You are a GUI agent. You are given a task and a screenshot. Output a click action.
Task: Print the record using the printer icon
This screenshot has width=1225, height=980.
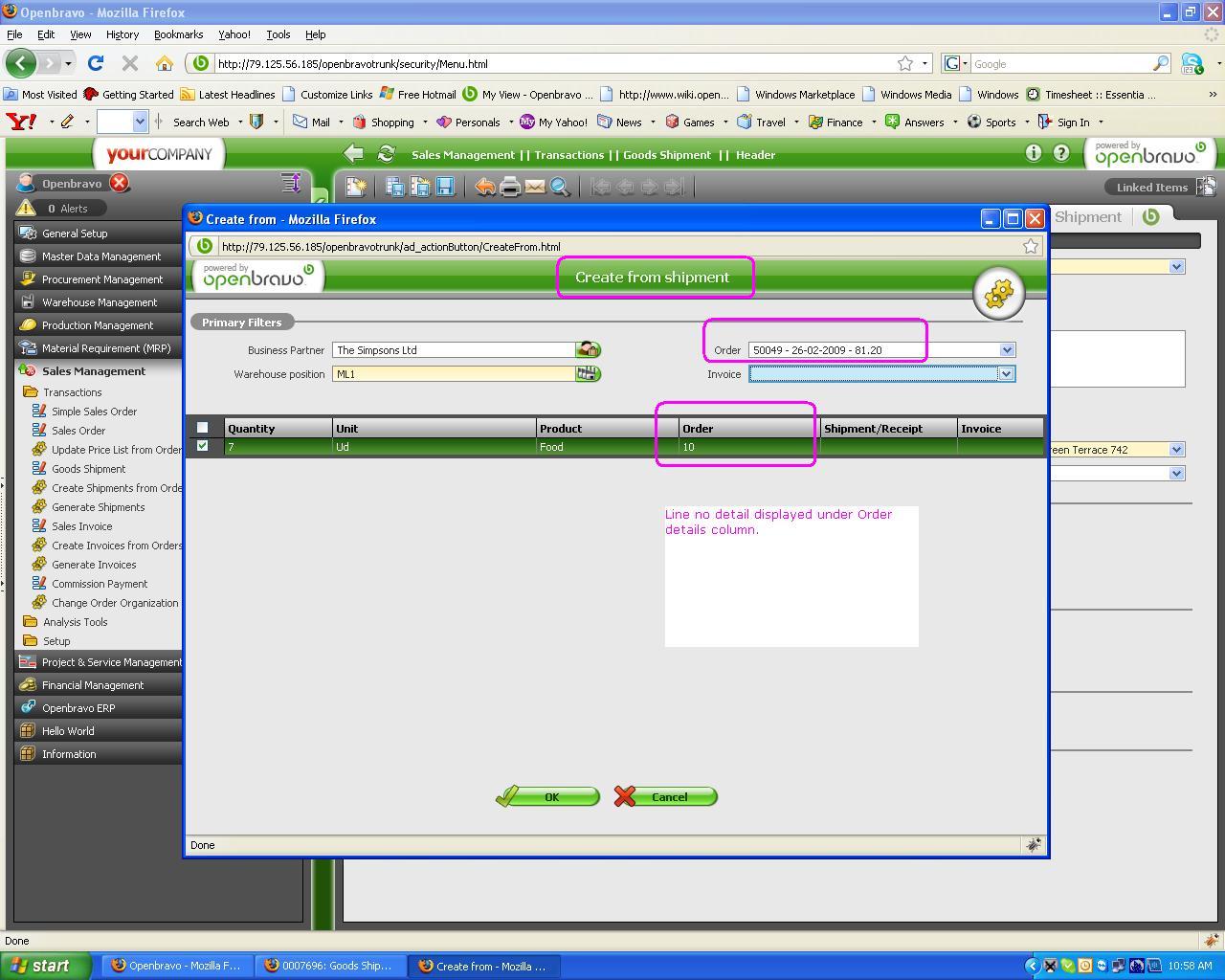point(510,187)
